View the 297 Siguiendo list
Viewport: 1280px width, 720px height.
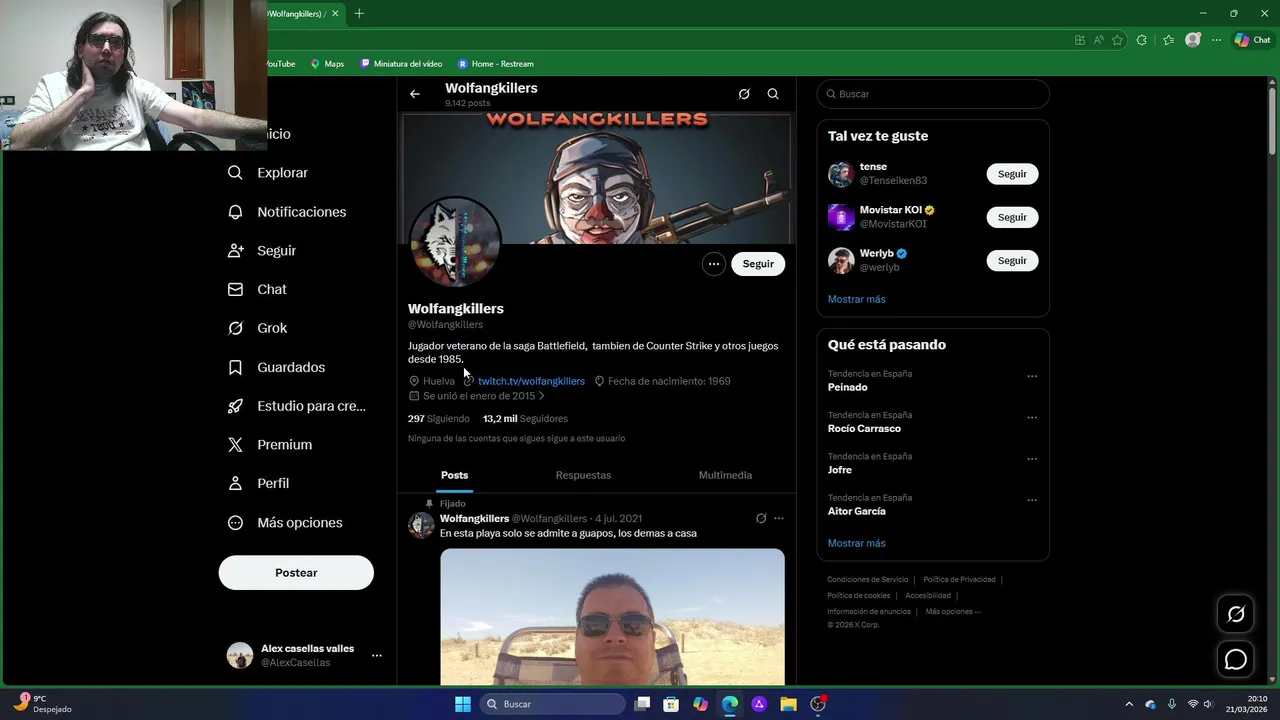pyautogui.click(x=438, y=419)
